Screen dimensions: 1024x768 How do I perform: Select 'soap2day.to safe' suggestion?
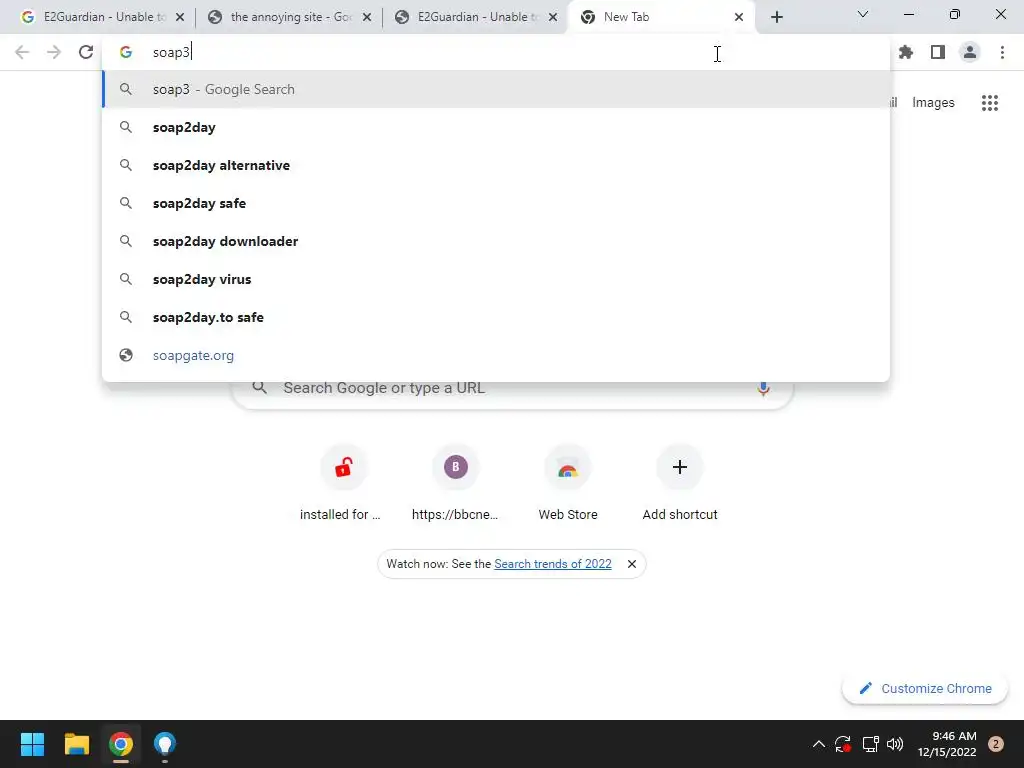[x=496, y=317]
